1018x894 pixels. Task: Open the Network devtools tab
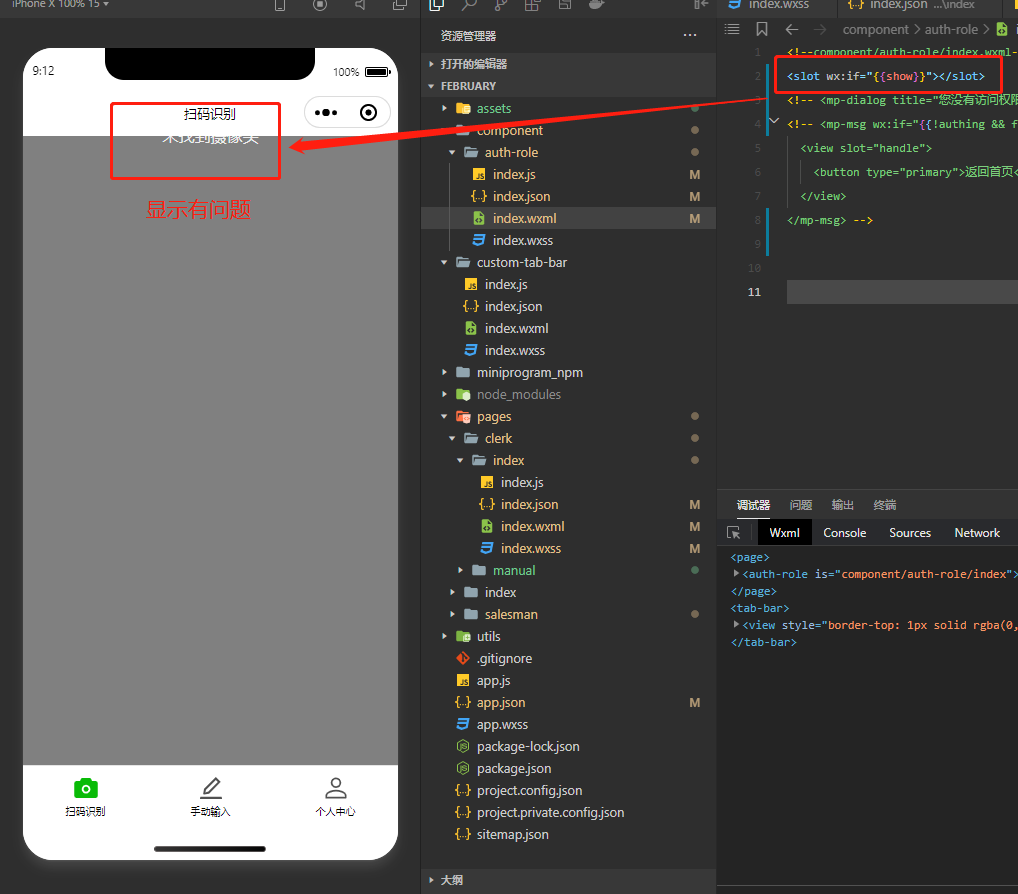click(976, 532)
